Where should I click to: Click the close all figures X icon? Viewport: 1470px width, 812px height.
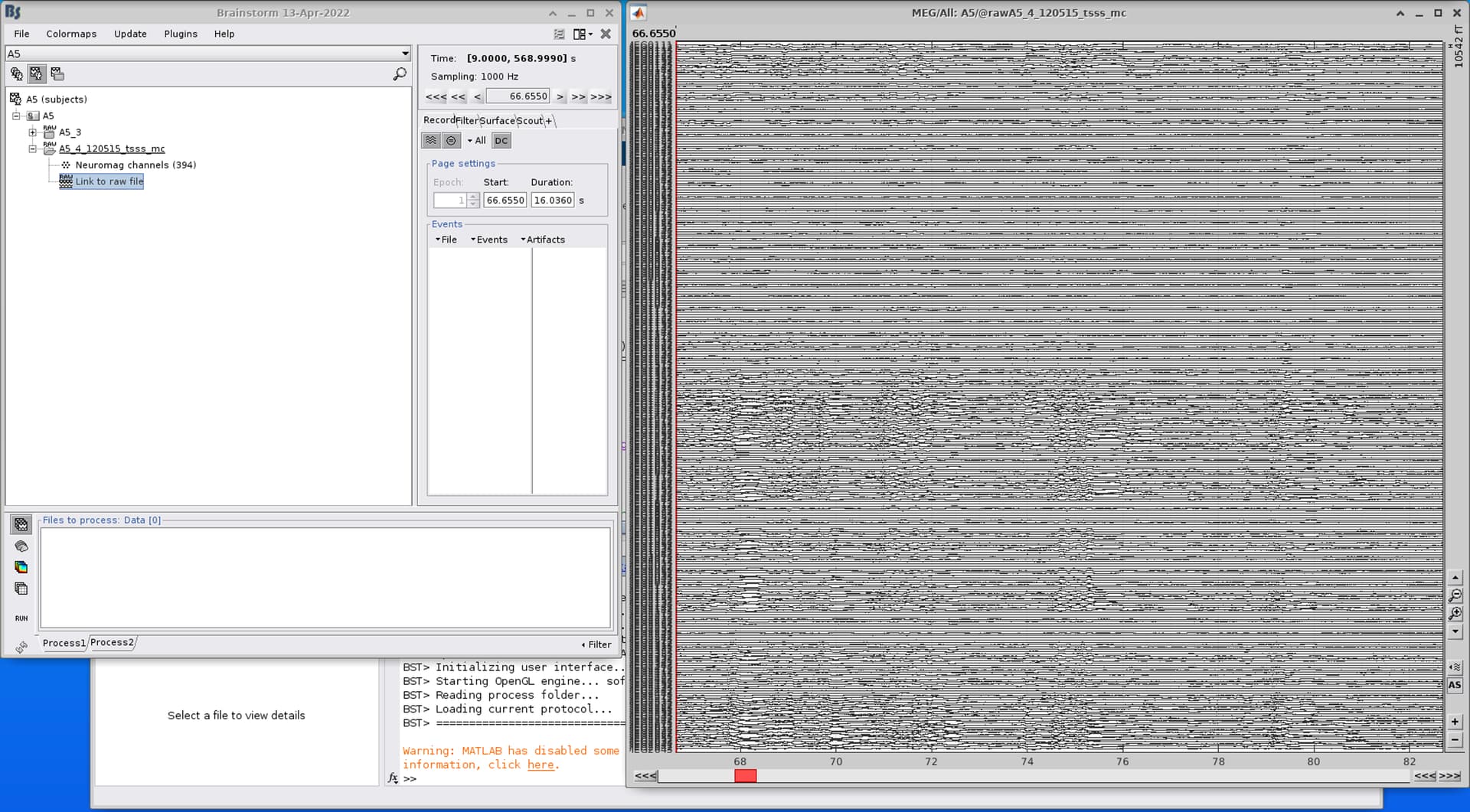pos(606,34)
